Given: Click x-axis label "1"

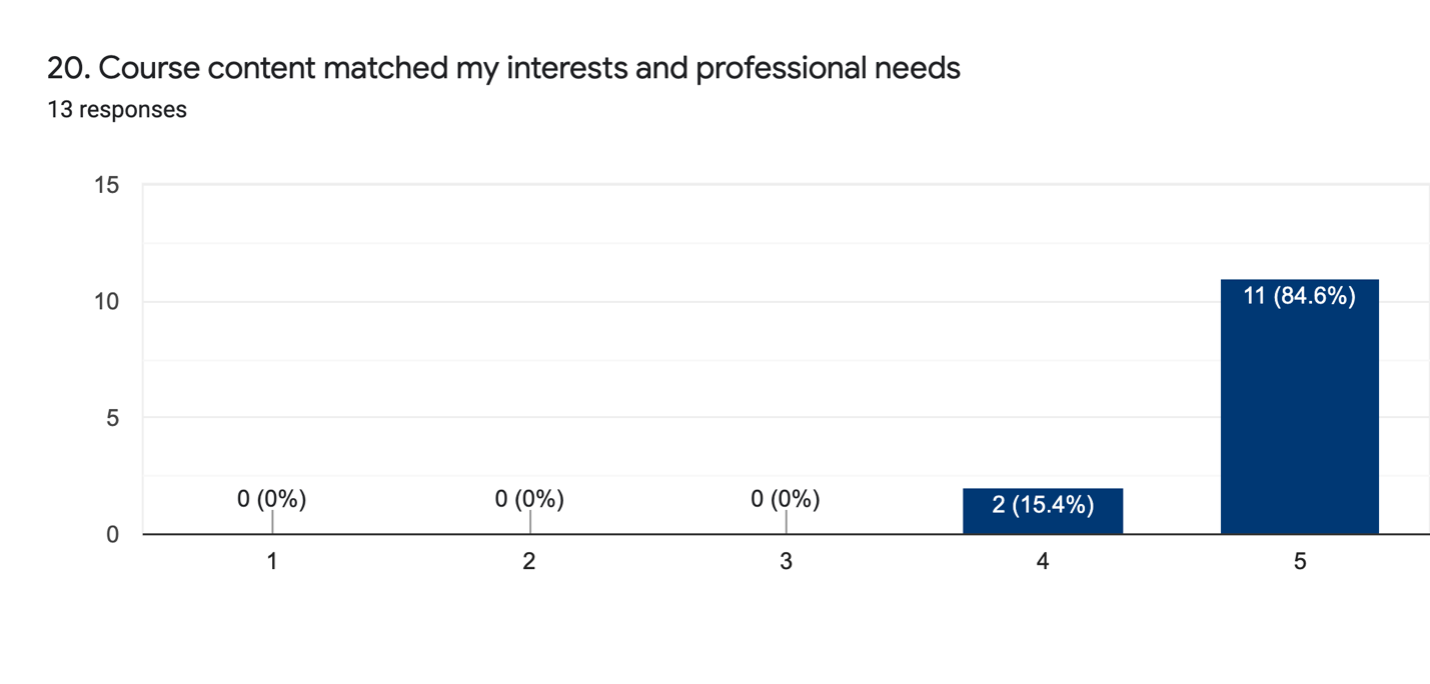Looking at the screenshot, I should [x=272, y=562].
